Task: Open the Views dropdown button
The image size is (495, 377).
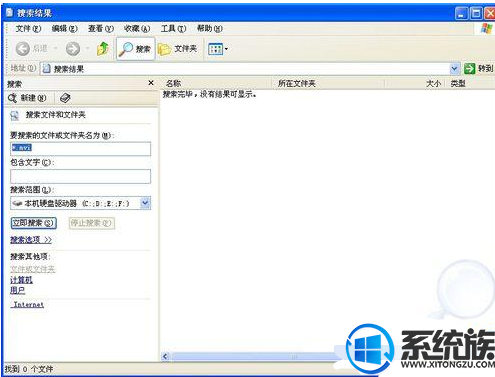Action: pyautogui.click(x=218, y=49)
